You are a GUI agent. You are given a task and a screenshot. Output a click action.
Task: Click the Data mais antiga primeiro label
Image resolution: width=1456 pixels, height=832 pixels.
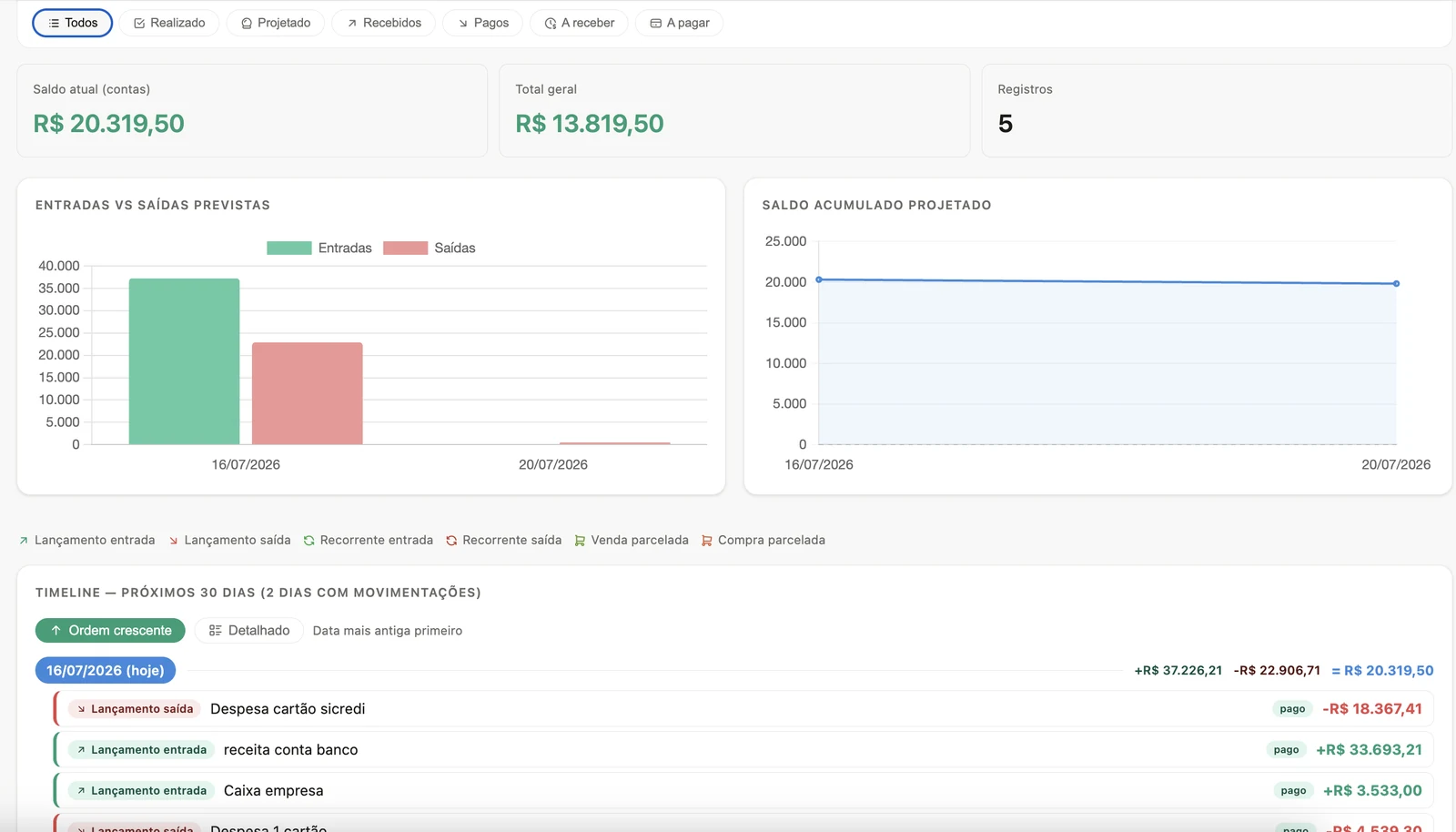point(388,631)
